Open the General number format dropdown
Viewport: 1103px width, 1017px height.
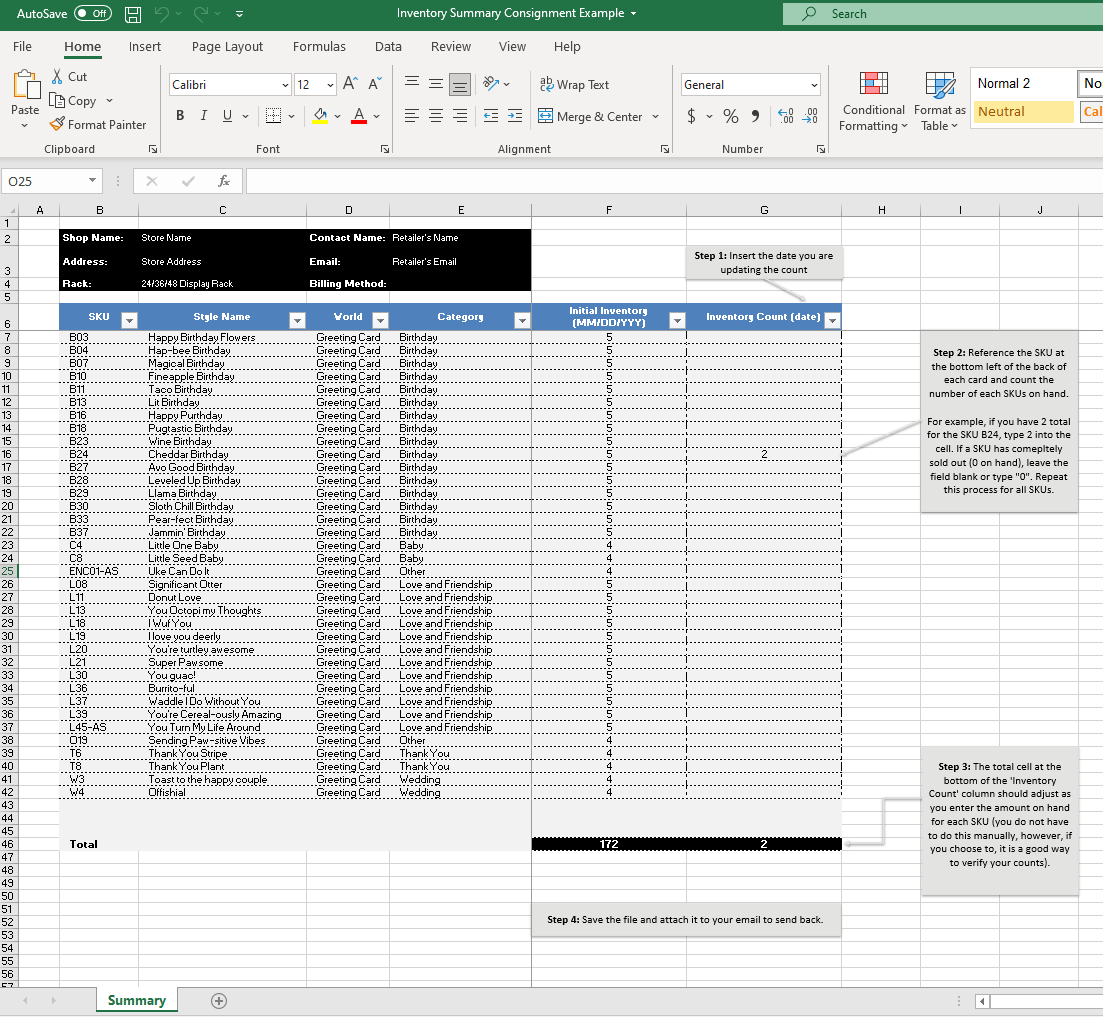point(814,85)
